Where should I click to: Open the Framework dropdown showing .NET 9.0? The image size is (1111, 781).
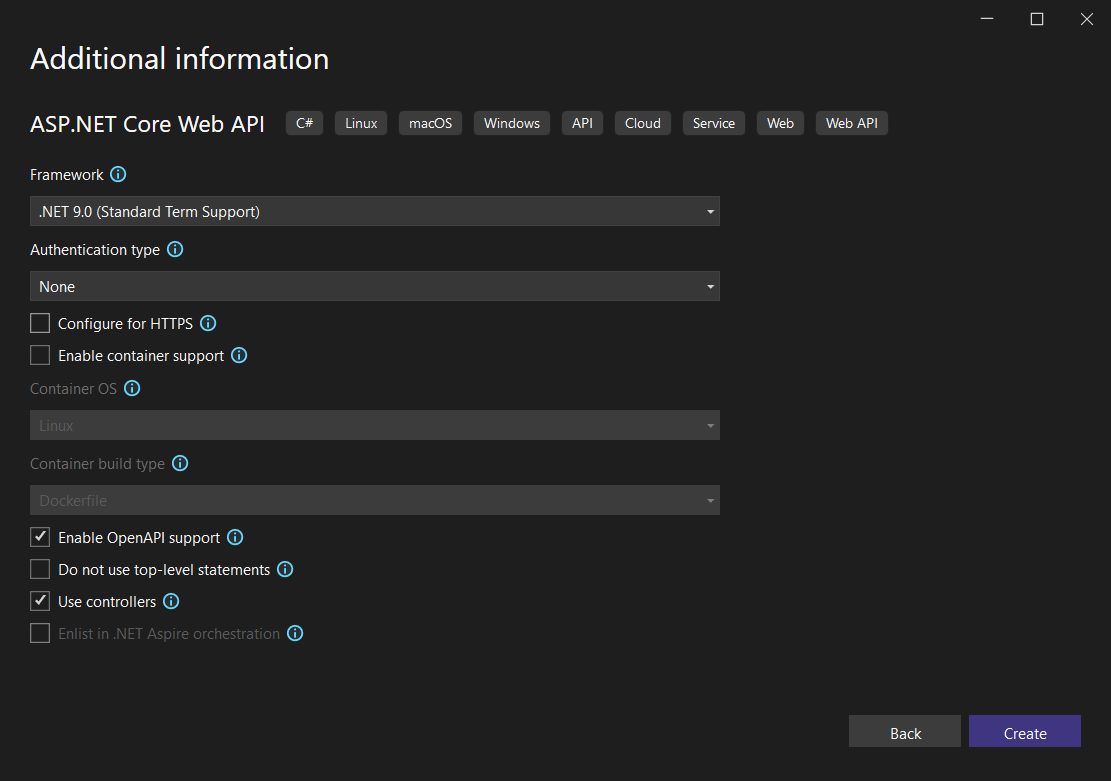pos(375,211)
